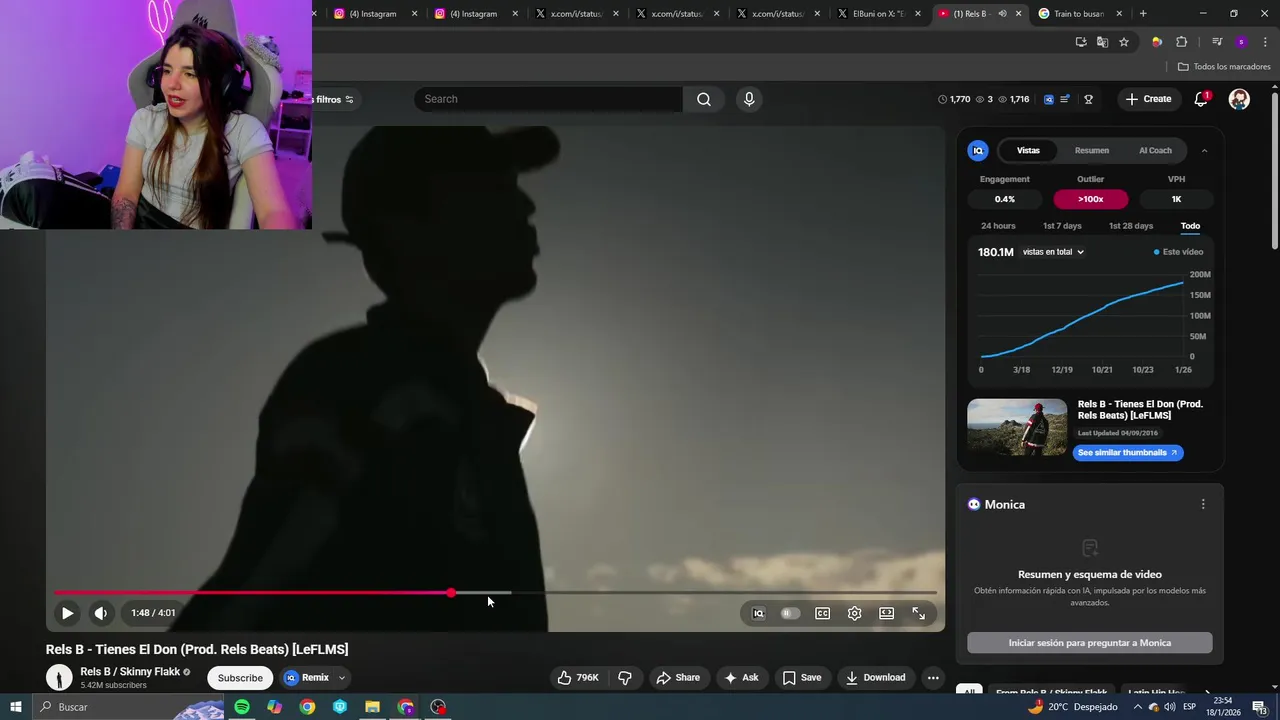Mute the video with the speaker icon
The width and height of the screenshot is (1280, 720).
click(x=101, y=613)
